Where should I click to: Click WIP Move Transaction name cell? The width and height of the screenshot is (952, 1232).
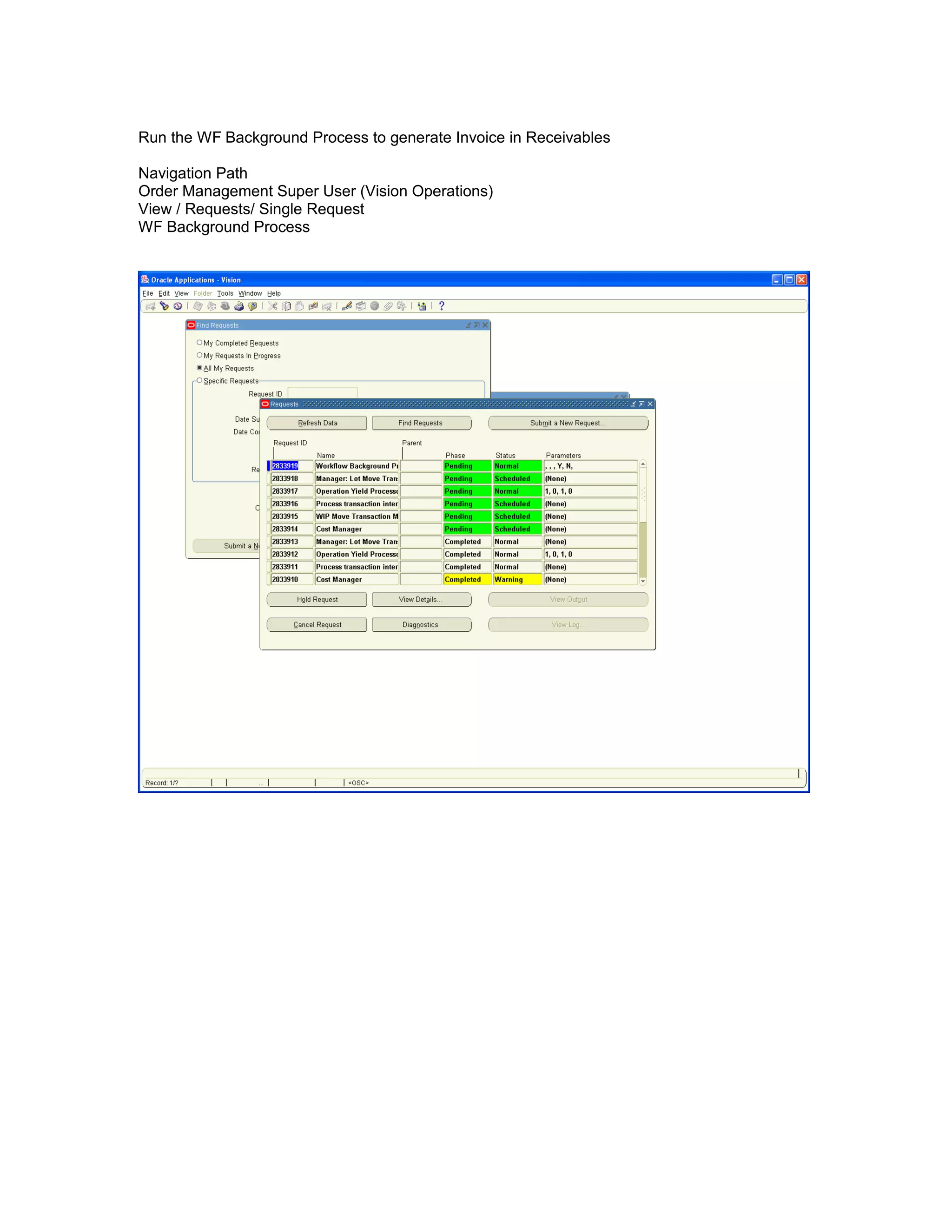tap(357, 517)
